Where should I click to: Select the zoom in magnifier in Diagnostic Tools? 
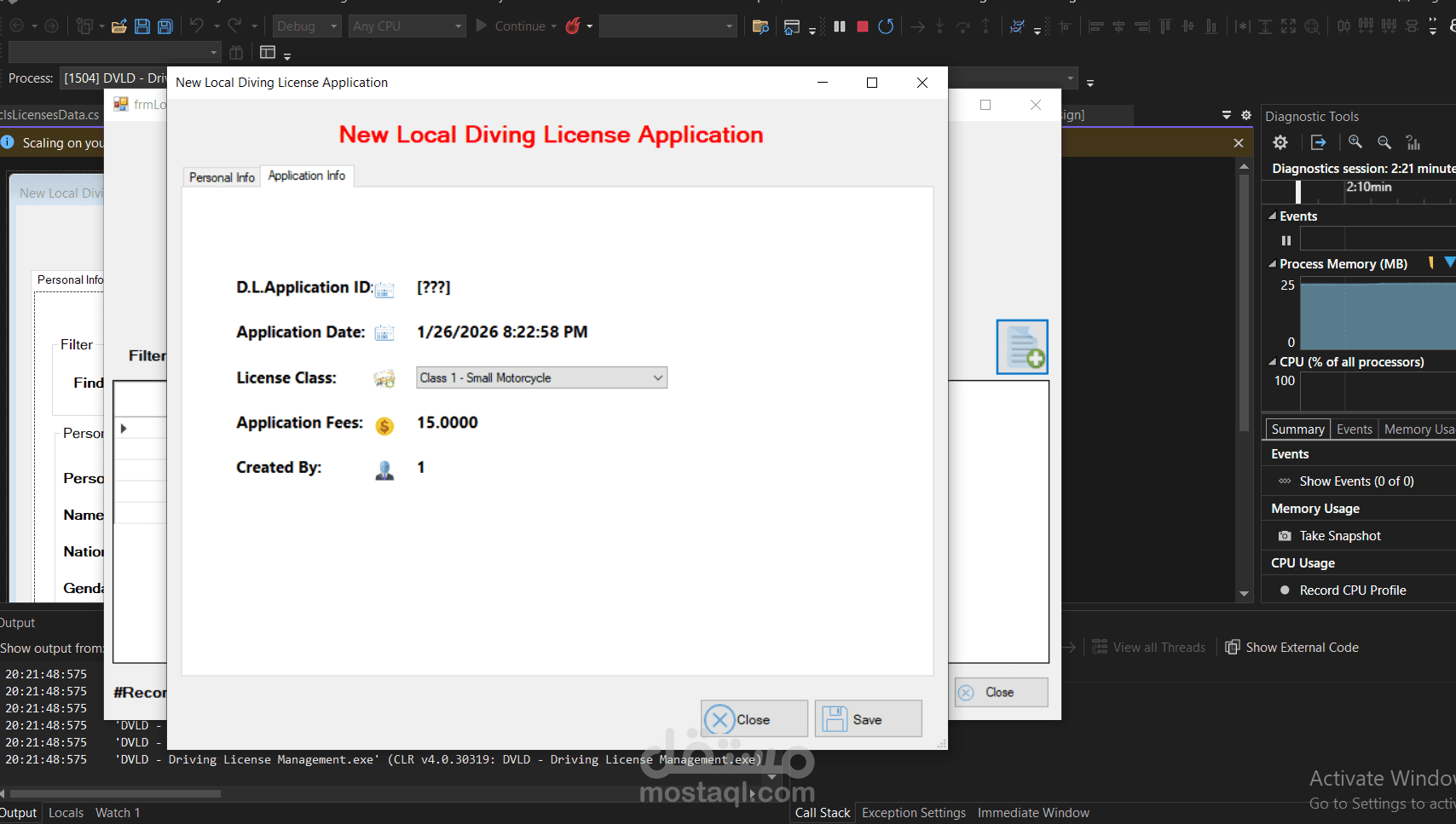1355,142
